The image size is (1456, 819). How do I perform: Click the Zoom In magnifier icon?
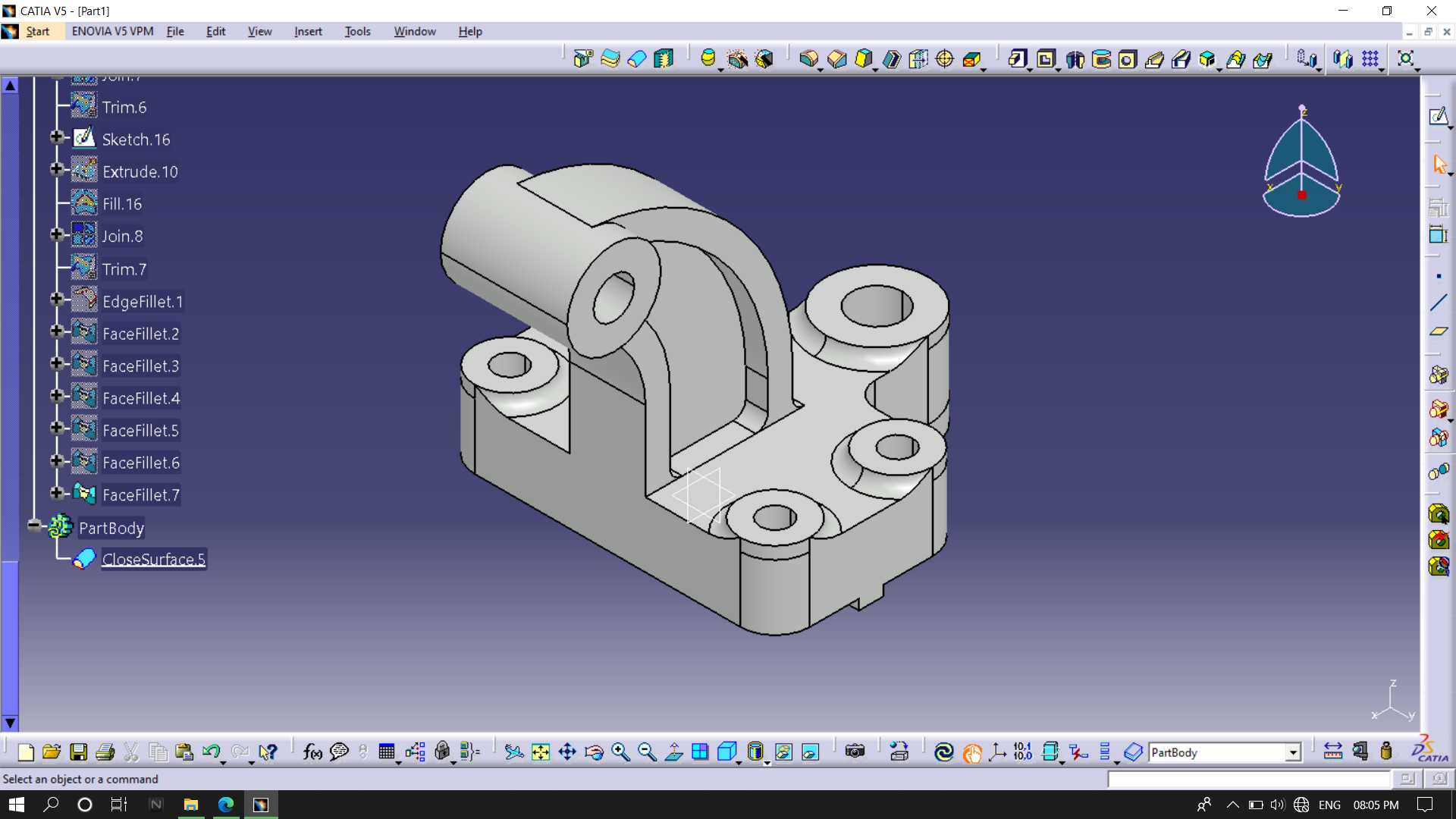(621, 752)
